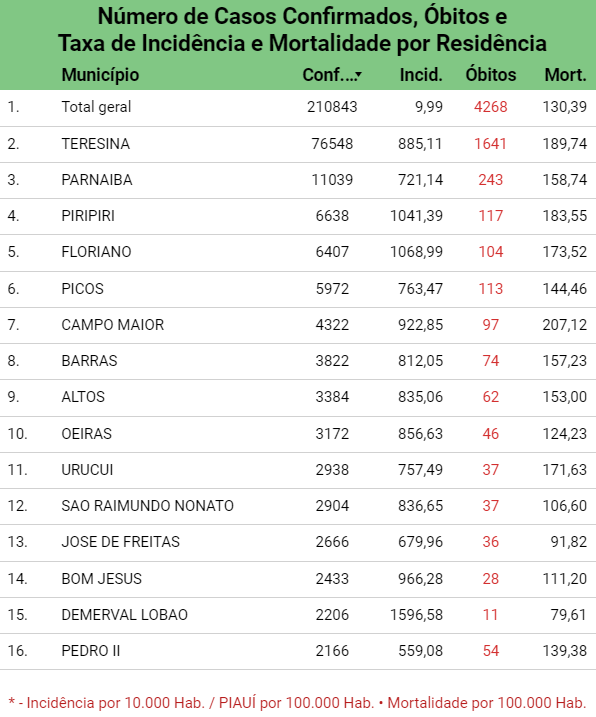Click the PEDRO II row
The width and height of the screenshot is (596, 717).
(x=298, y=651)
